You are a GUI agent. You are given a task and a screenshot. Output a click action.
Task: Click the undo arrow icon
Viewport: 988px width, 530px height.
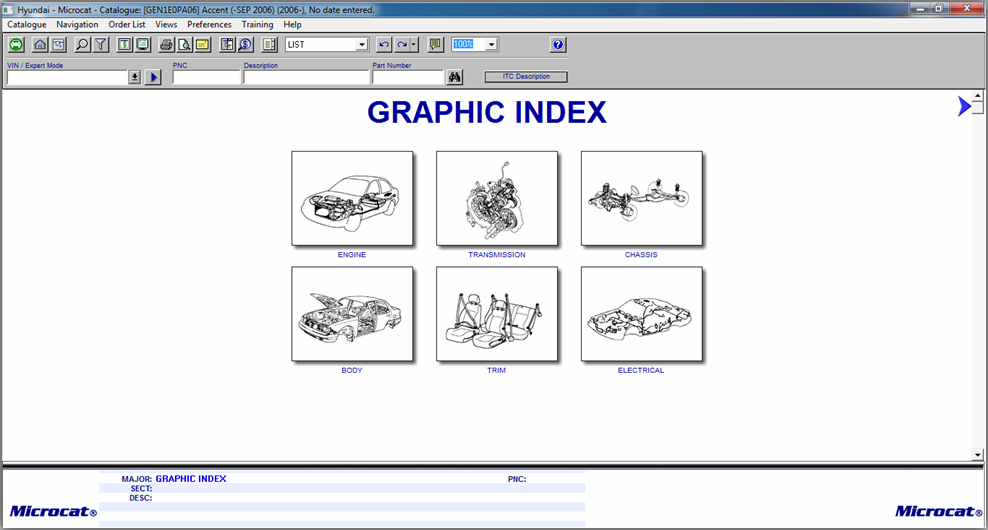click(x=384, y=45)
